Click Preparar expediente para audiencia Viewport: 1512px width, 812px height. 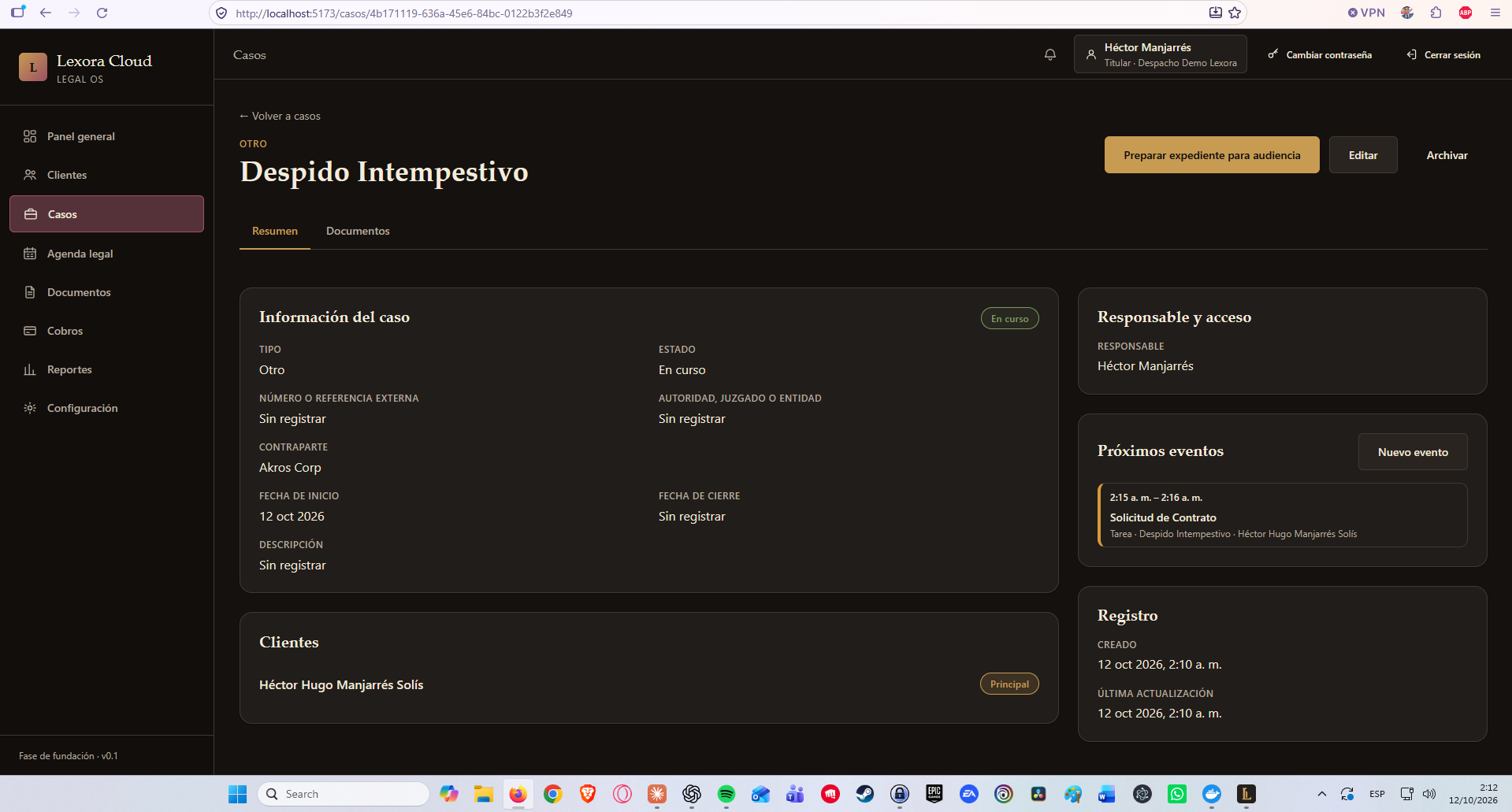click(1212, 155)
